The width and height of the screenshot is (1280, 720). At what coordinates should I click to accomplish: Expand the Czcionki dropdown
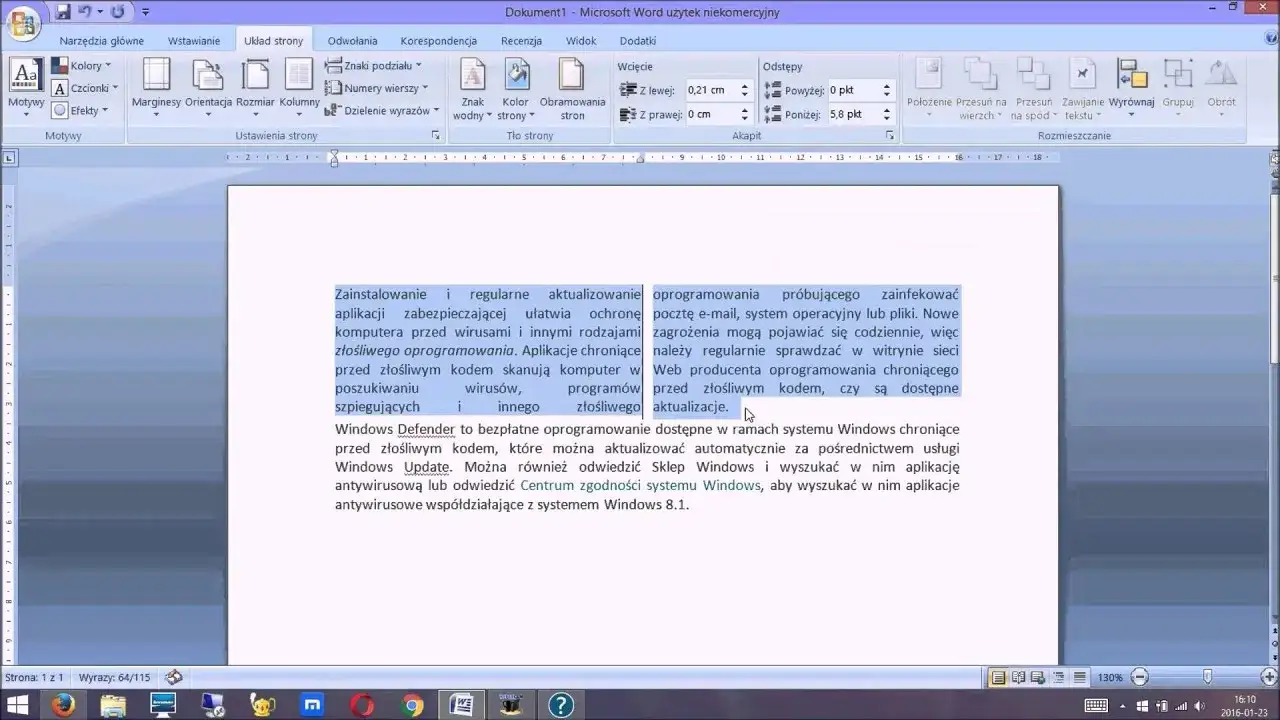click(x=86, y=87)
